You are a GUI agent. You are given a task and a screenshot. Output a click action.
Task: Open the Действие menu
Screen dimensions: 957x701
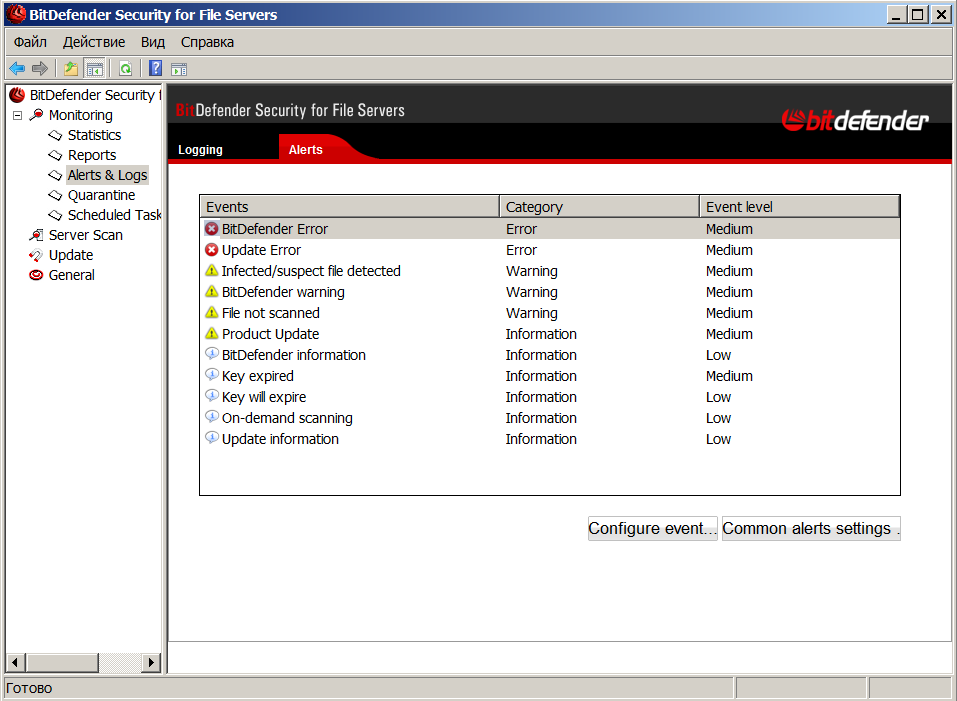[x=94, y=42]
